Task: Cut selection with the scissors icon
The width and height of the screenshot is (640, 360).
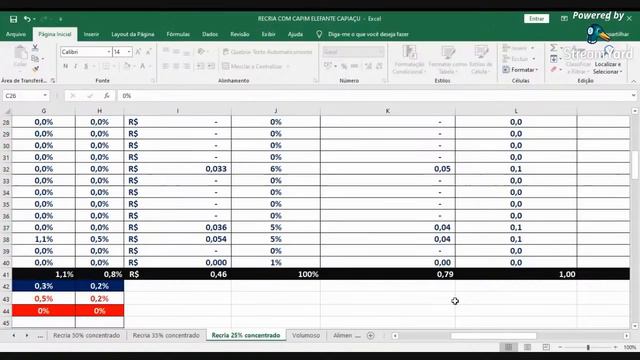Action: pos(35,48)
